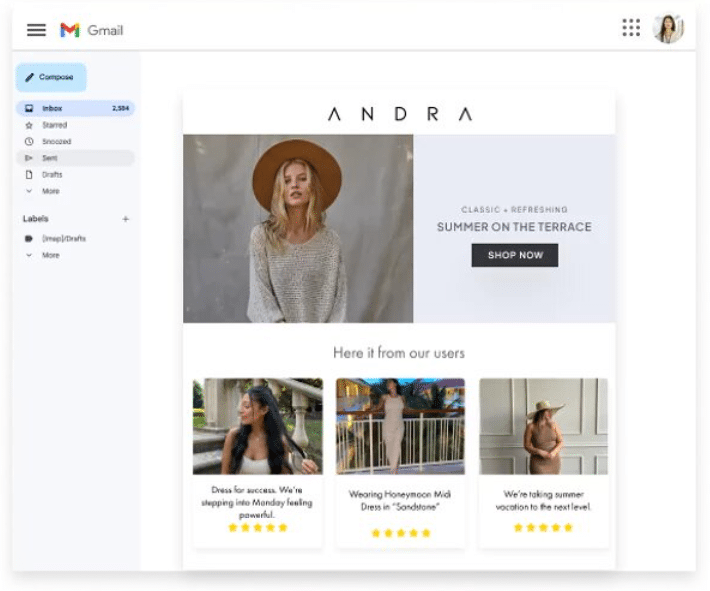Viewport: 710px width, 591px height.
Task: Open the hamburger main menu
Action: pos(36,30)
